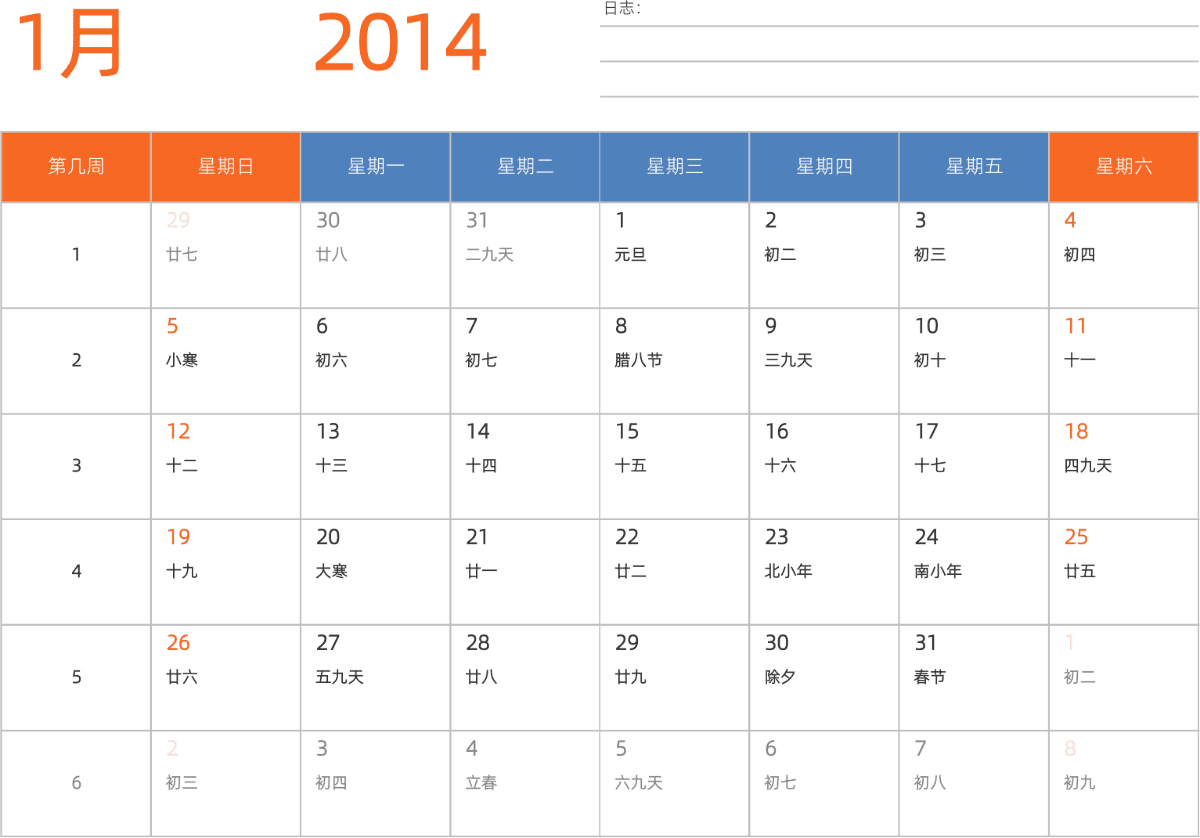The height and width of the screenshot is (838, 1200).
Task: Click January 25 廿五 cell
Action: coord(1124,572)
